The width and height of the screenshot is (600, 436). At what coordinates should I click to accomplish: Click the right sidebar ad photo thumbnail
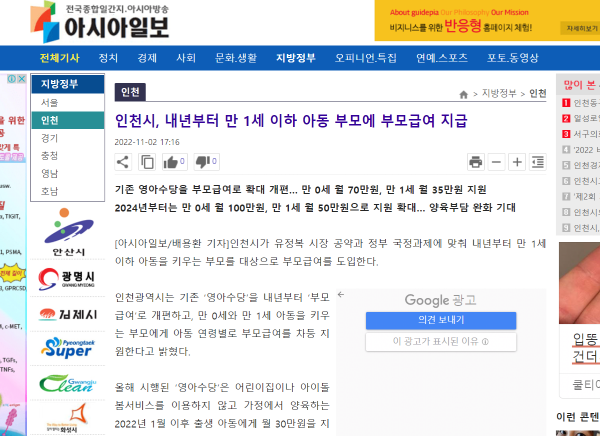[x=579, y=283]
